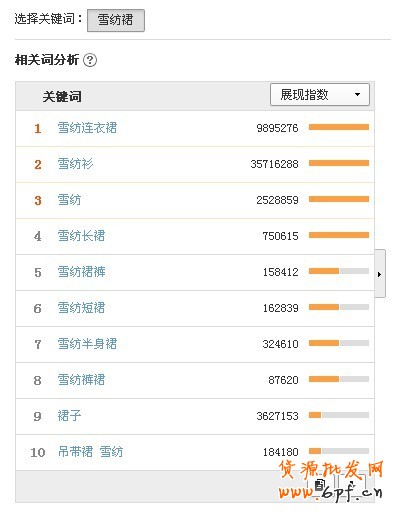Screen dimensions: 393x514
Task: Select the 裙子 keyword link
Action: point(69,416)
